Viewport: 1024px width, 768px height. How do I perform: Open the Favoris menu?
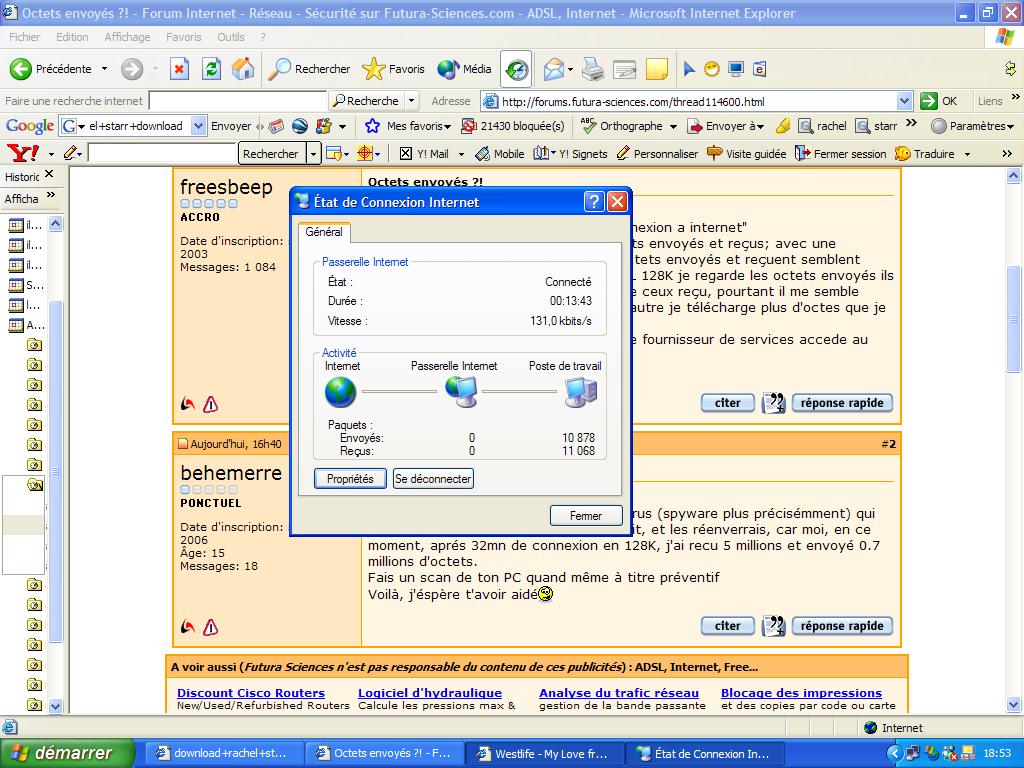click(184, 37)
